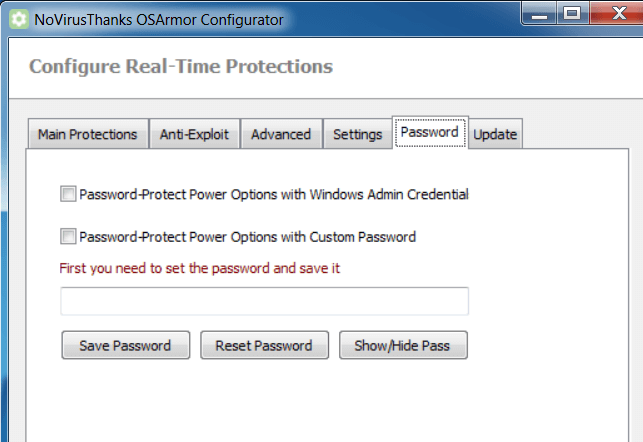Click the 'Configure Real-Time Protections' heading

[181, 66]
